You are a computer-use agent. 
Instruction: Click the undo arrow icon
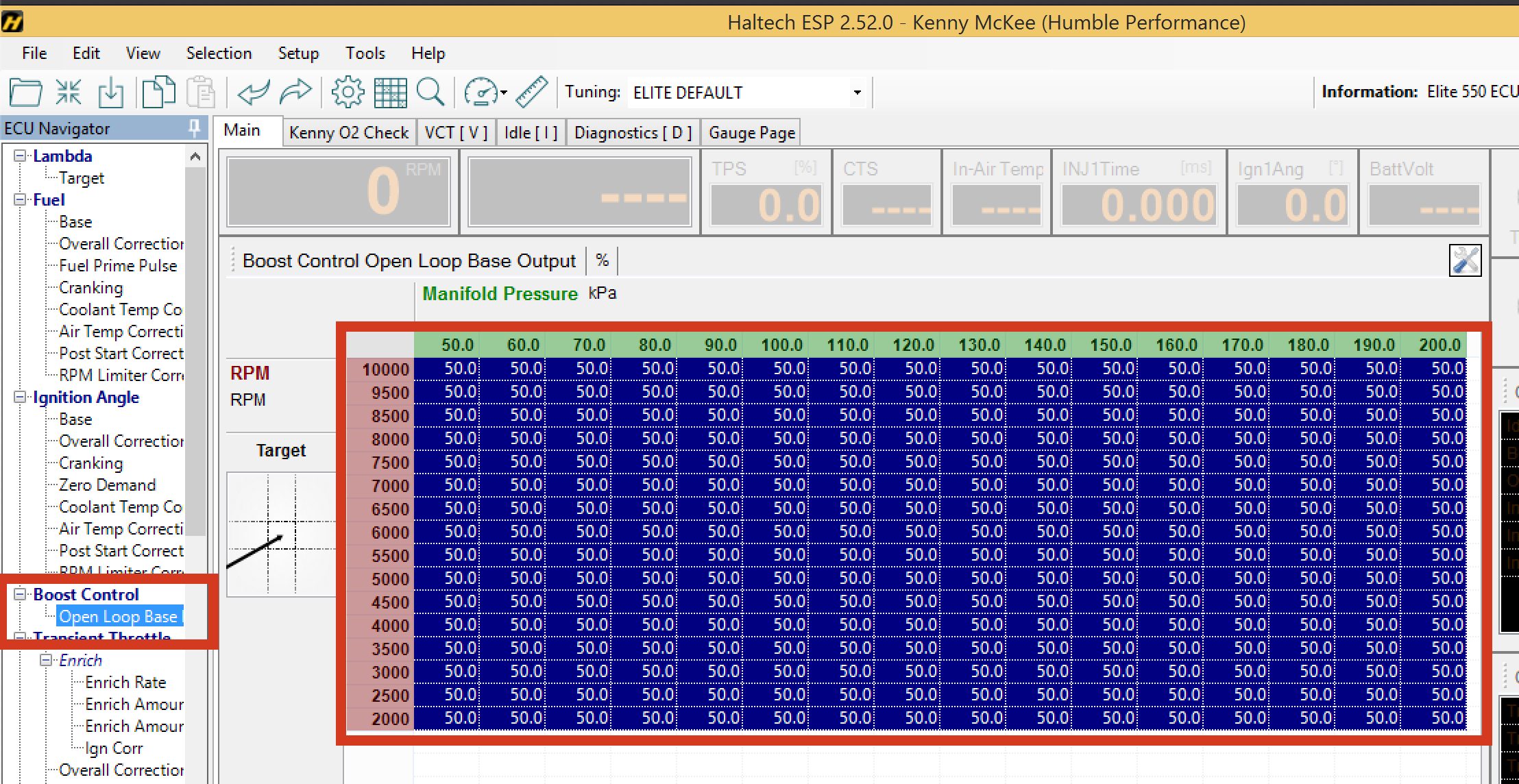pos(253,92)
